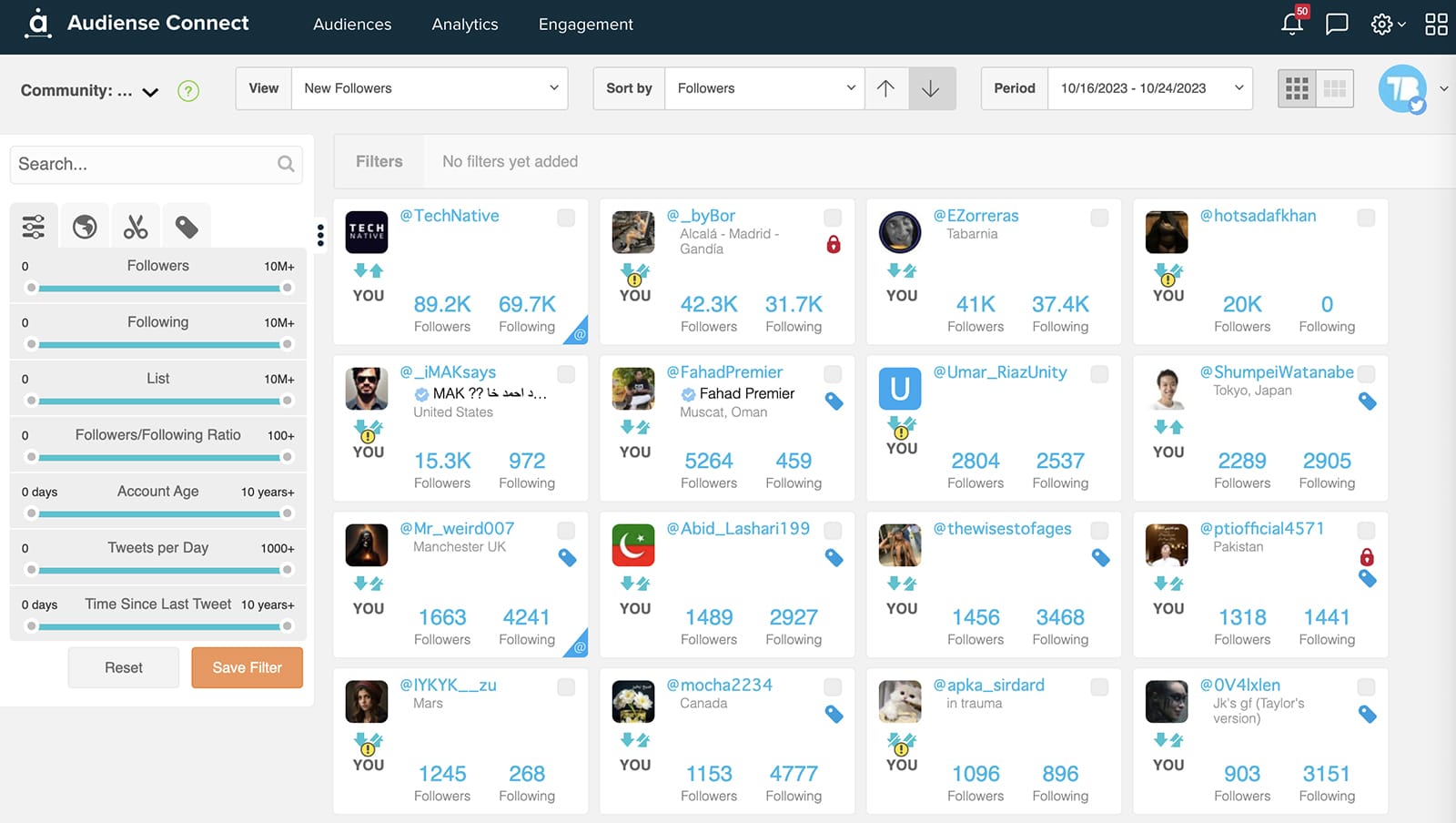Open the Engagement menu item
Image resolution: width=1456 pixels, height=823 pixels.
pos(585,25)
